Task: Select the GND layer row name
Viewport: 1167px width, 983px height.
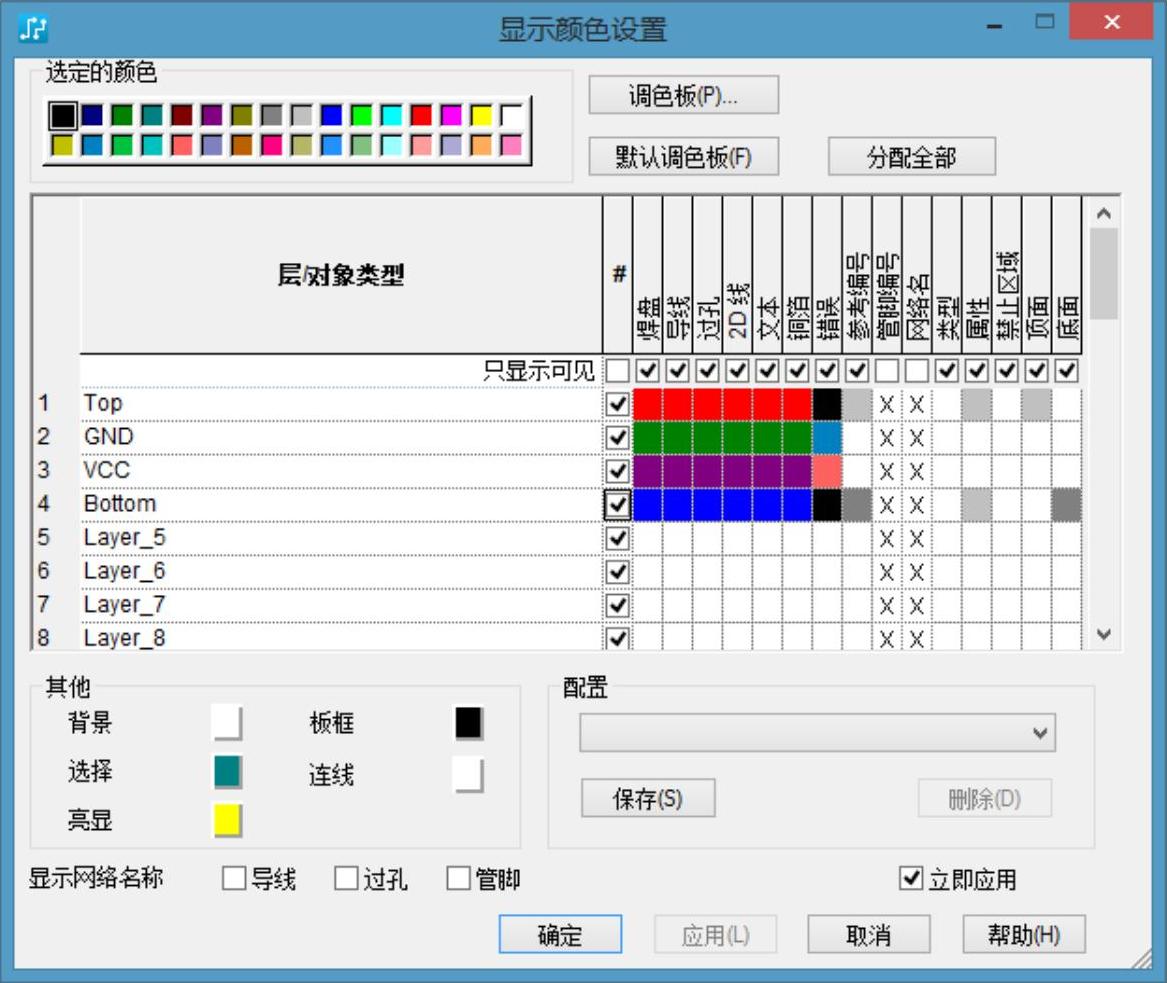Action: coord(109,437)
